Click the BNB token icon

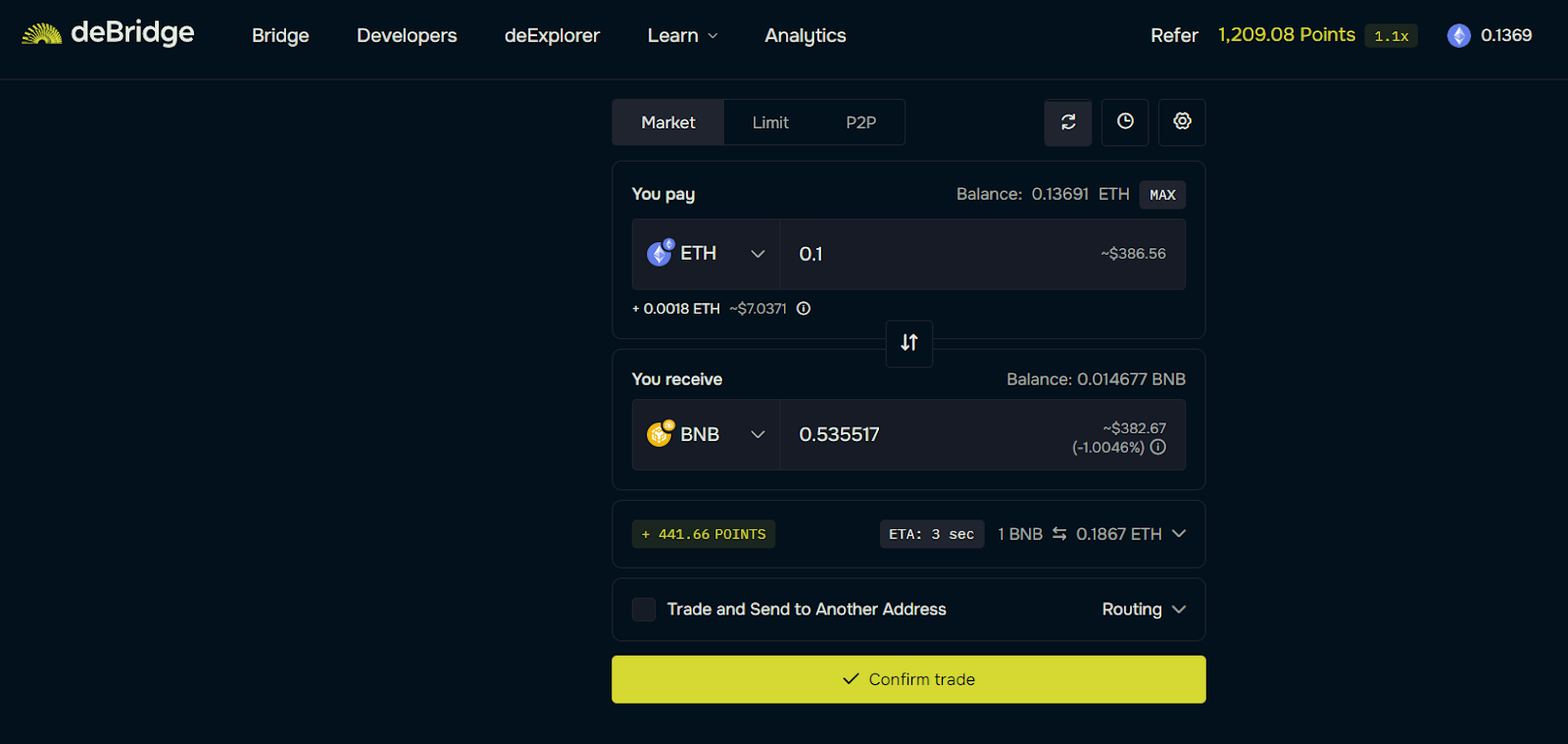[x=661, y=433]
